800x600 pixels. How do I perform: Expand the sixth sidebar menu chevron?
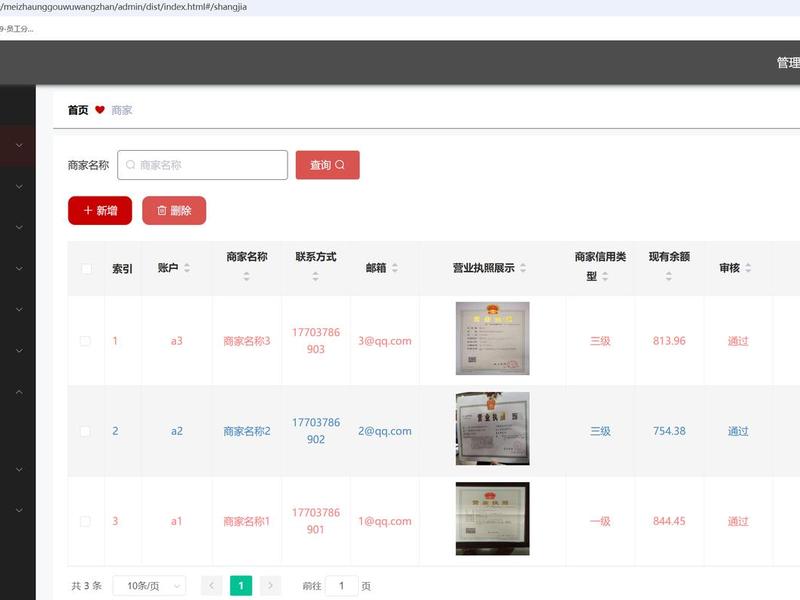(19, 351)
